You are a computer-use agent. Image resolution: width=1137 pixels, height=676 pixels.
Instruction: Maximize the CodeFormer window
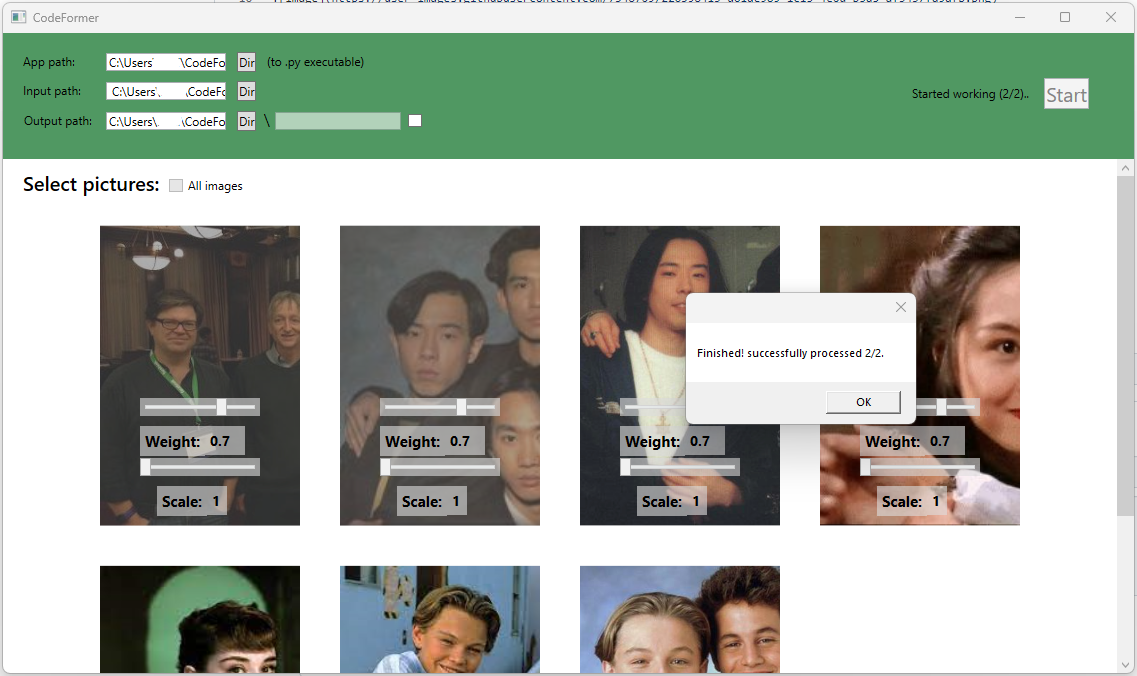[1064, 17]
